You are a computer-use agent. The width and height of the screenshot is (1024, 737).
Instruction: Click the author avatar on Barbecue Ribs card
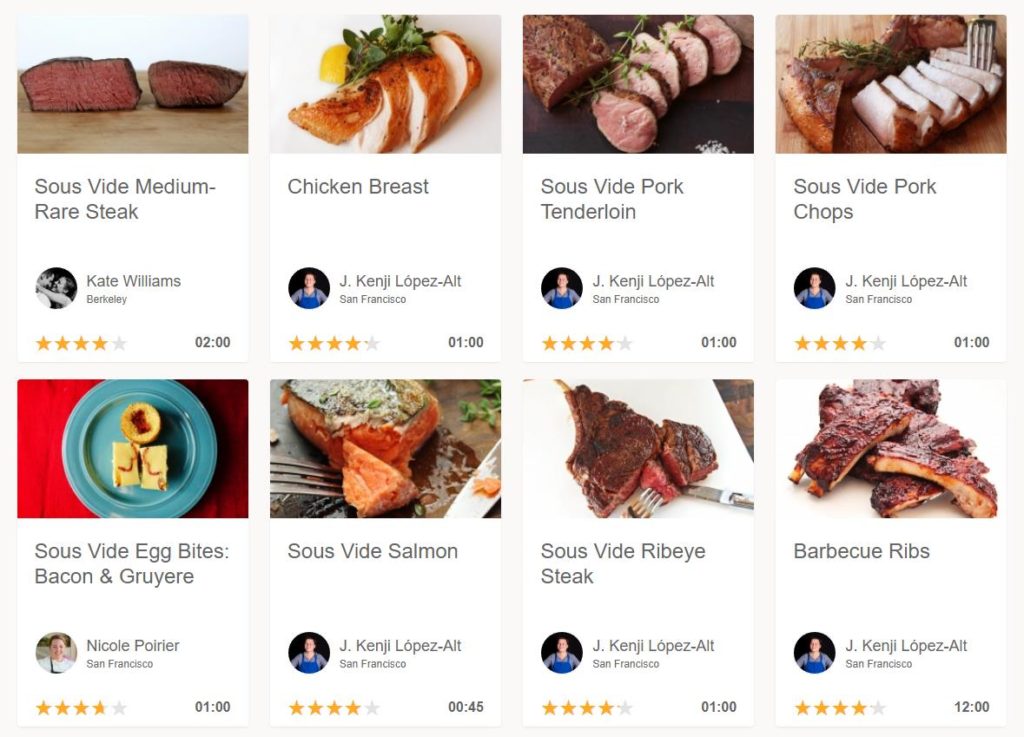[x=815, y=653]
